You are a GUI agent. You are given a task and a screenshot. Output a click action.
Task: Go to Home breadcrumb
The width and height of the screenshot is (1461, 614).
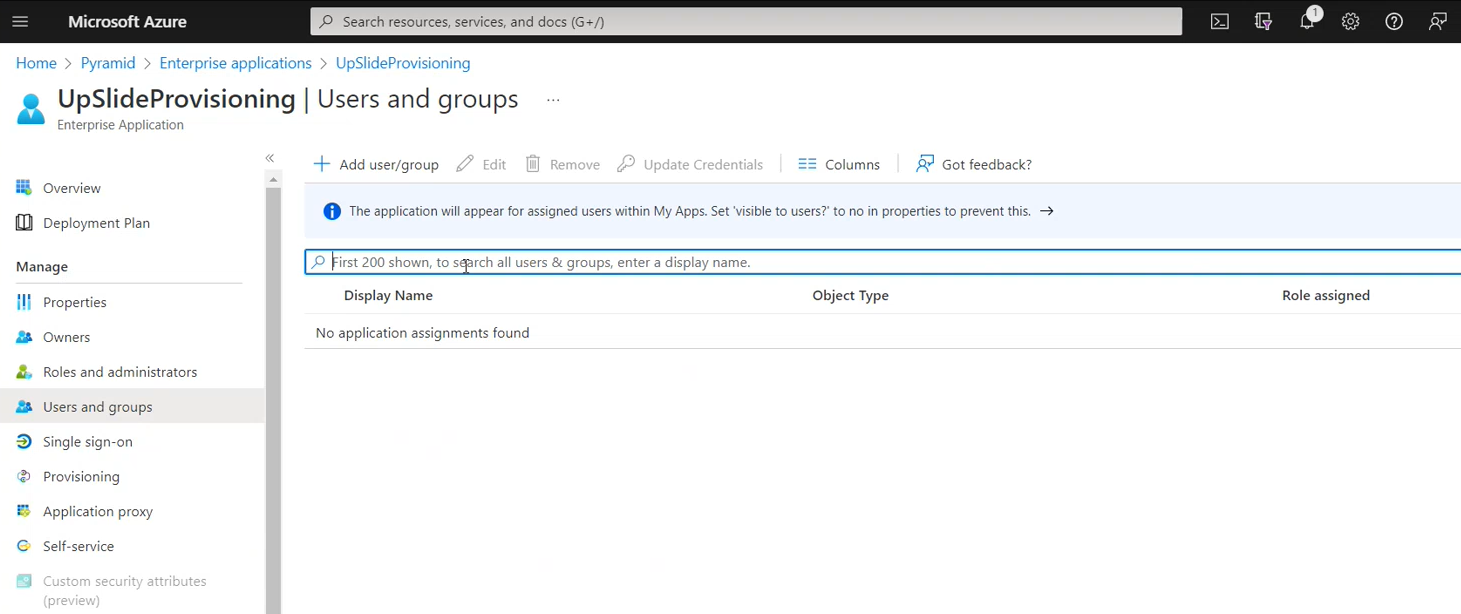pos(36,63)
